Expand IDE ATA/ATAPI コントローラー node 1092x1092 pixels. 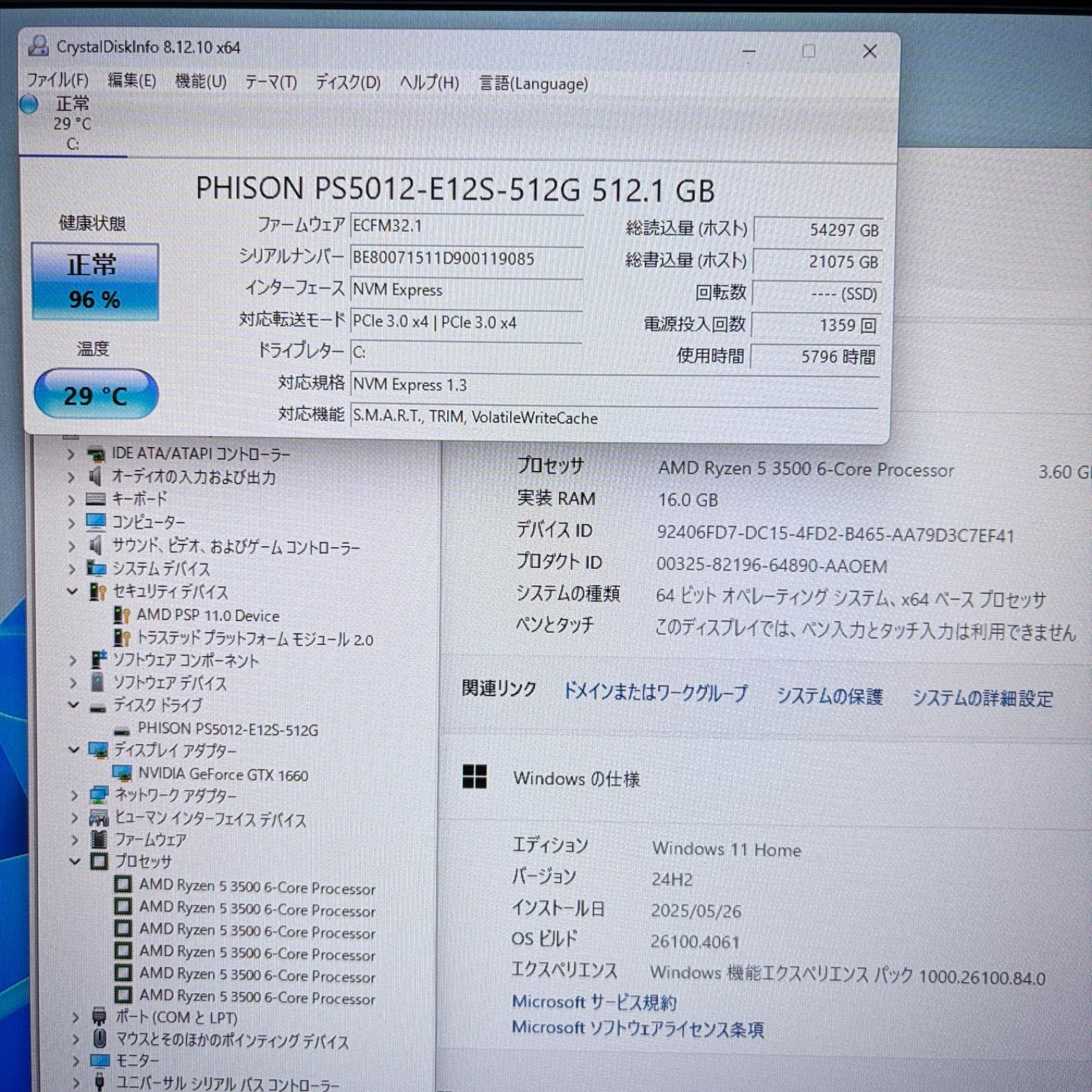71,454
